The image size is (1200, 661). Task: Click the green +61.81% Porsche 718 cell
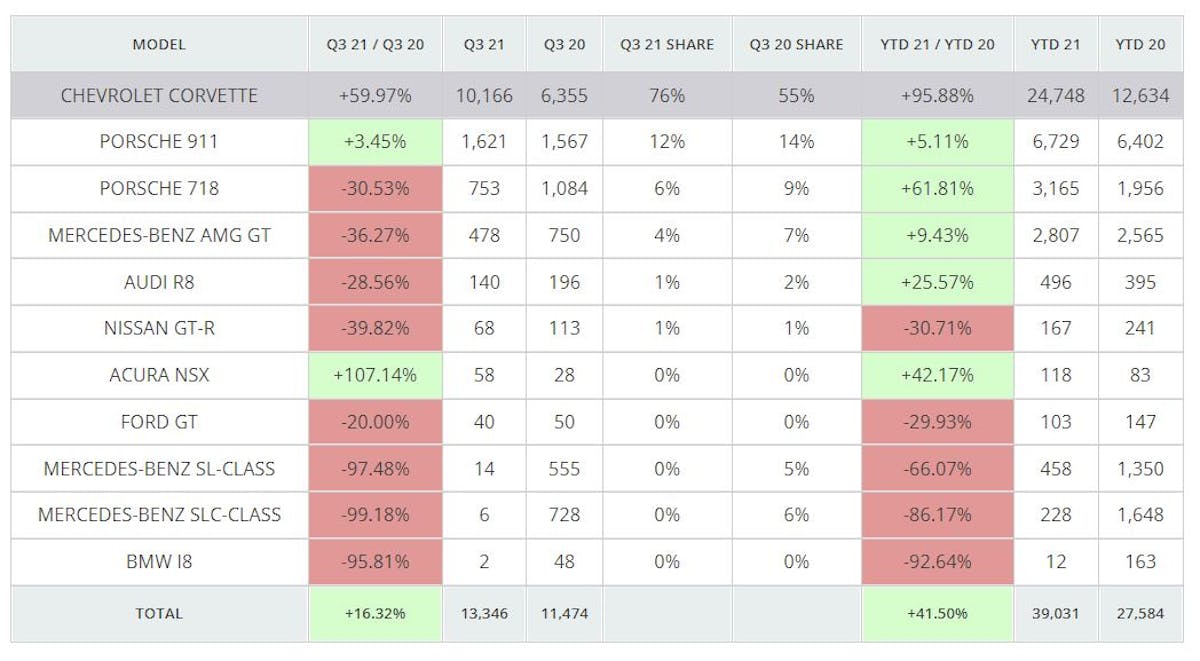click(937, 188)
